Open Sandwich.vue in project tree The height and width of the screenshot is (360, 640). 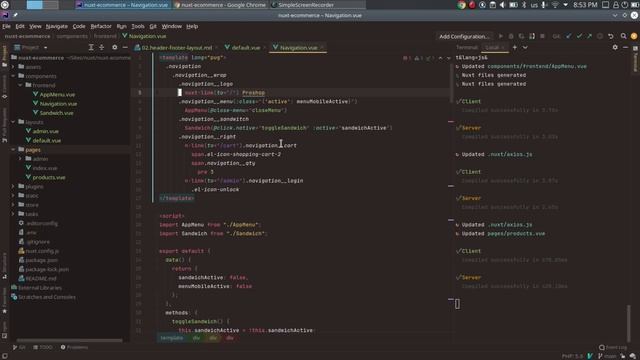[x=56, y=113]
